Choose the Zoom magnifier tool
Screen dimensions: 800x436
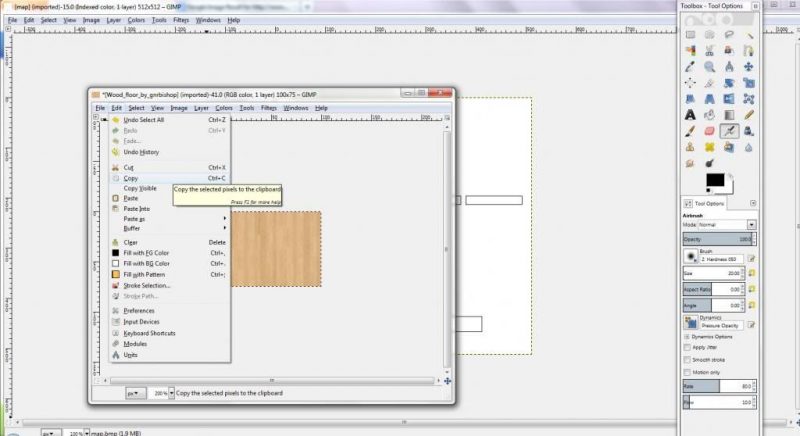coord(710,66)
